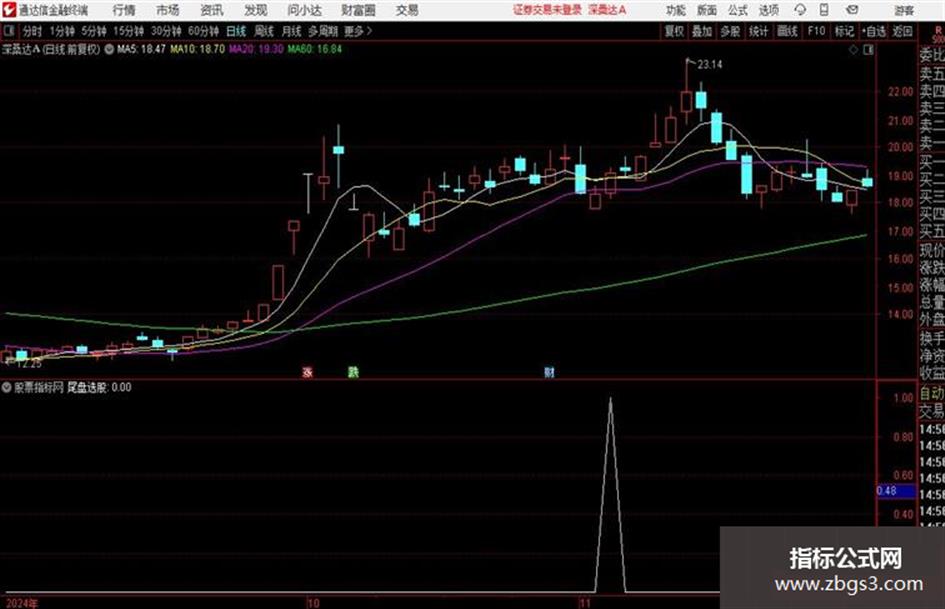
Task: Click the 涨 event marker below the chart
Action: click(x=307, y=372)
